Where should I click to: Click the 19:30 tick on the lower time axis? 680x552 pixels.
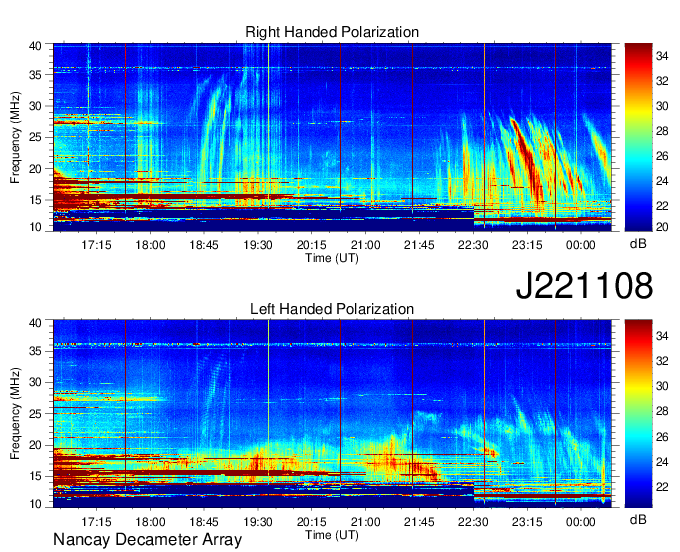(258, 521)
